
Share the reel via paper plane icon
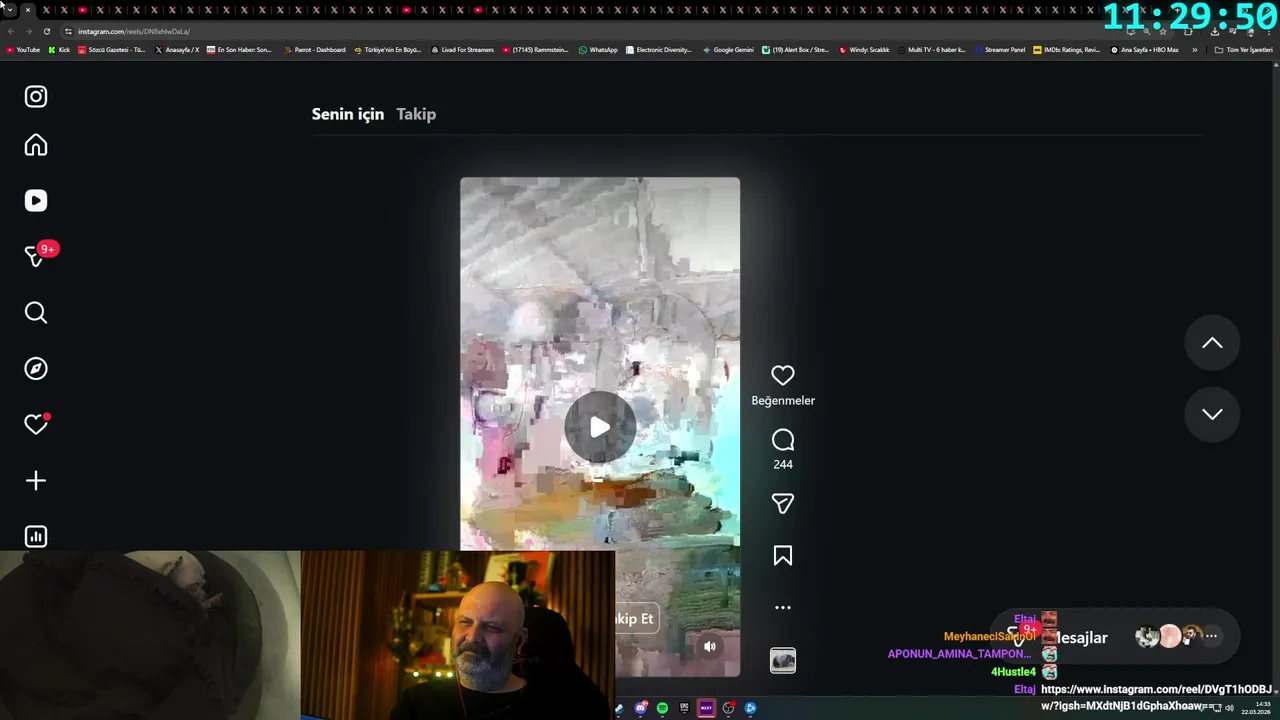(783, 504)
